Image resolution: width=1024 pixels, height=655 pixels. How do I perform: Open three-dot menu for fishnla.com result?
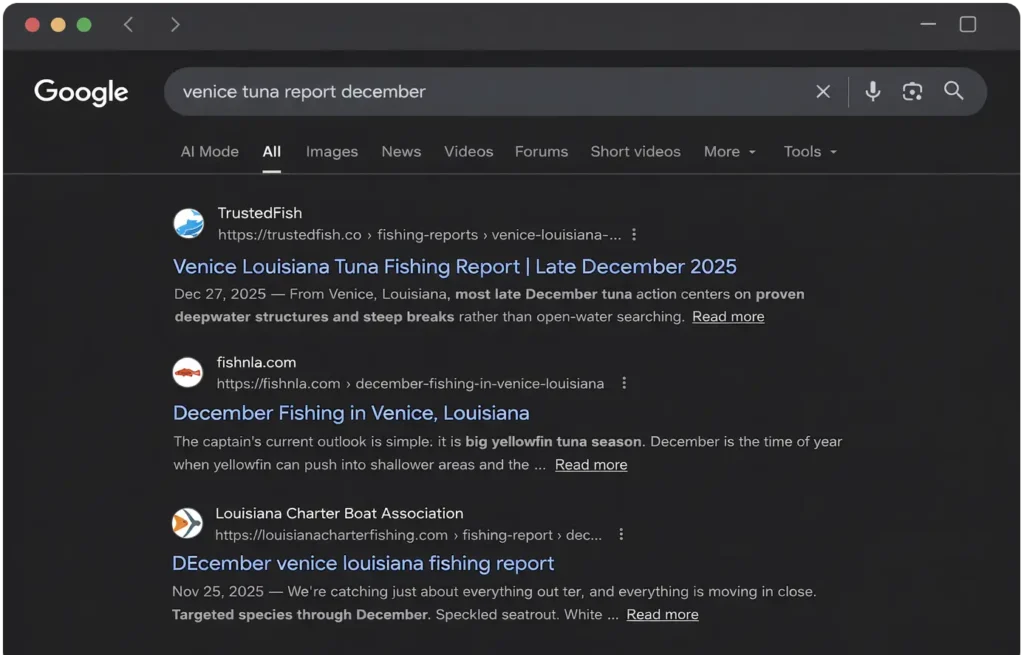coord(624,383)
